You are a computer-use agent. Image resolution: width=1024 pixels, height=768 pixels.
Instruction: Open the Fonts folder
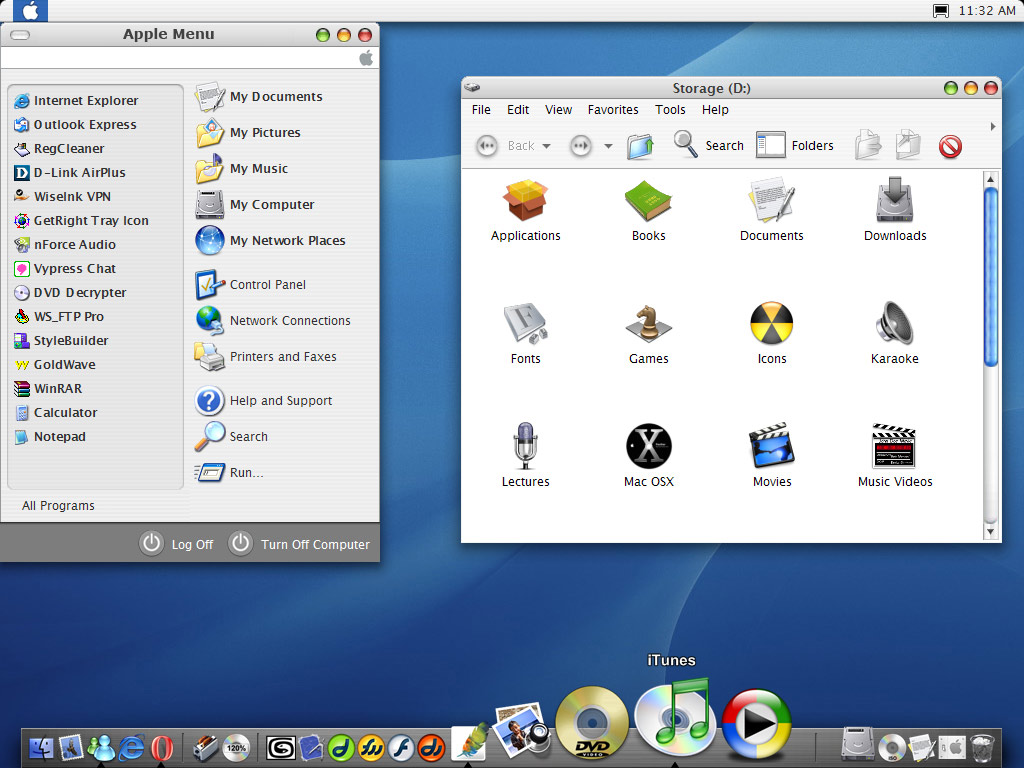pos(526,334)
